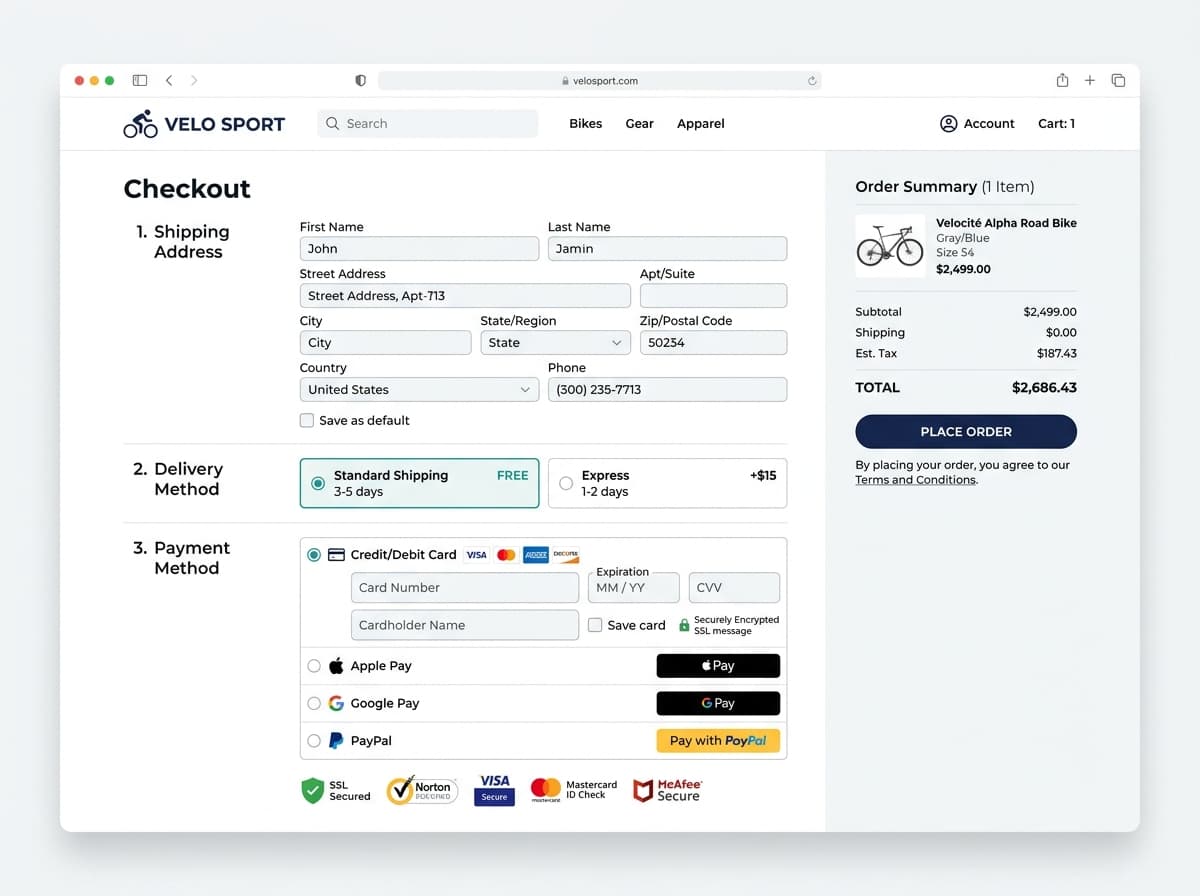Click the Place Order button
The image size is (1200, 896).
tap(966, 432)
